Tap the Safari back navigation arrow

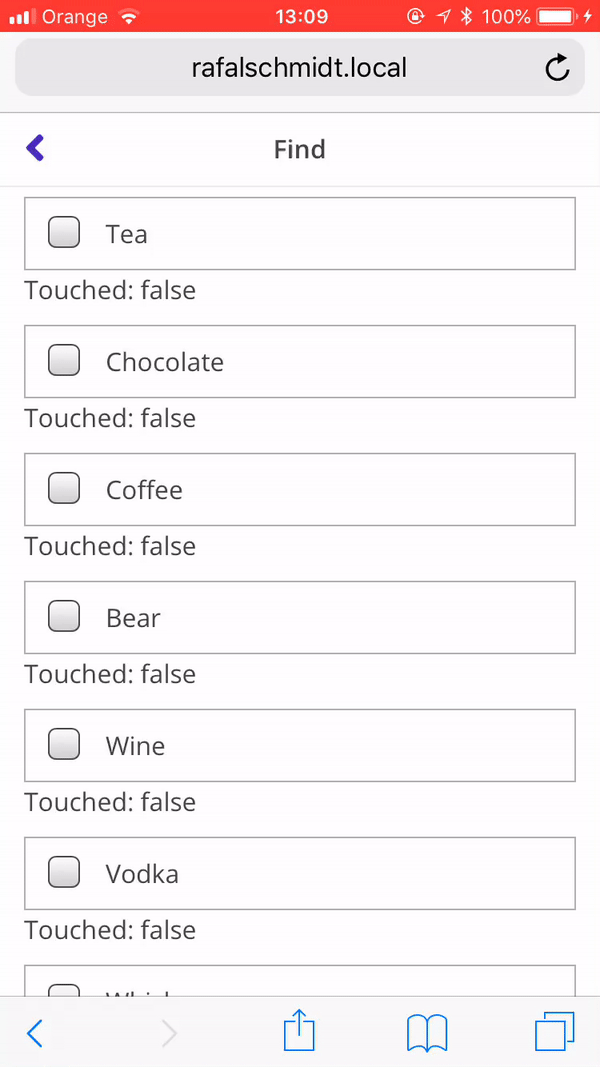coord(35,1031)
